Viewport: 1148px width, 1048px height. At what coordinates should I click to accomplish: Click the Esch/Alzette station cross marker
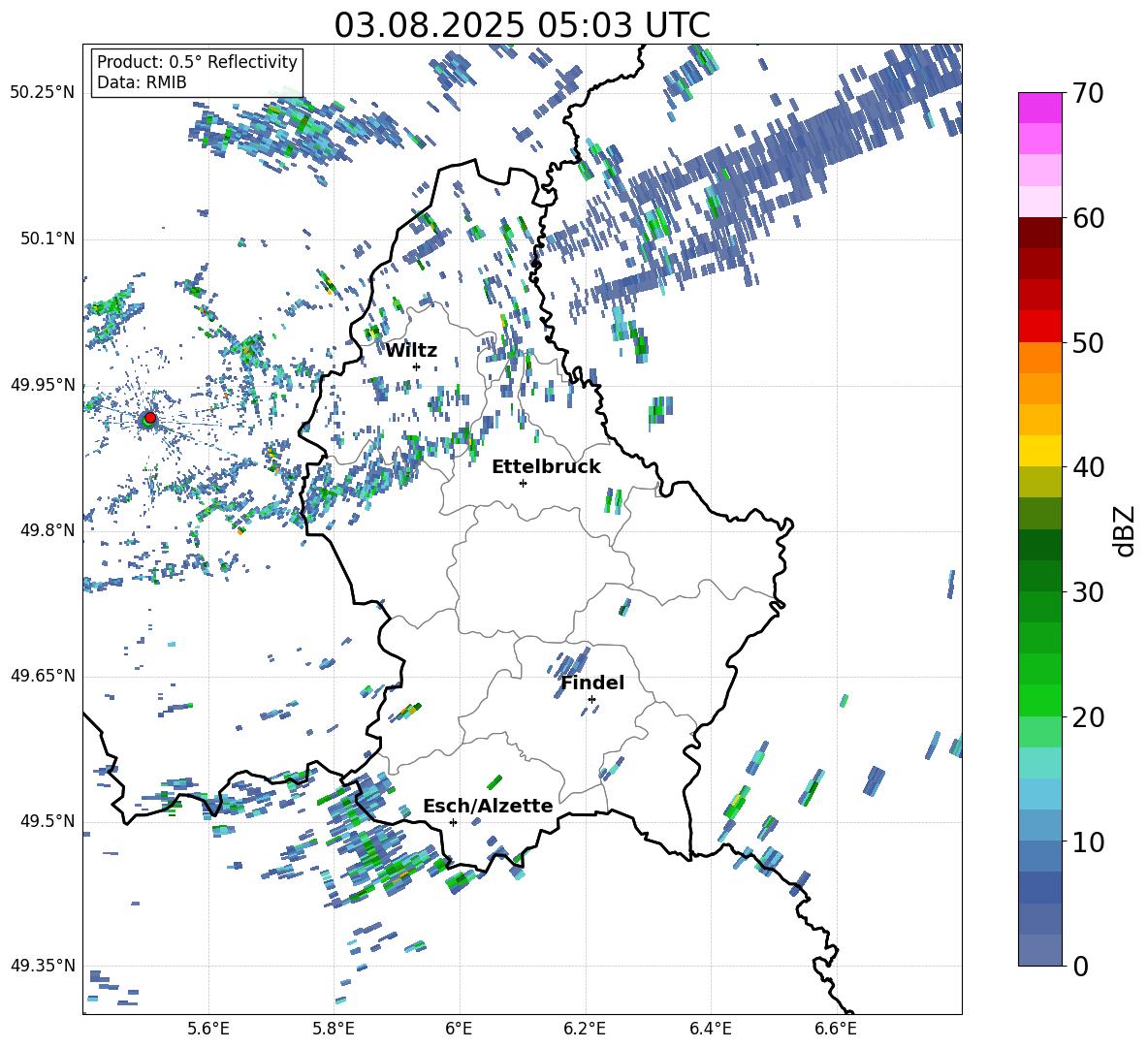point(453,822)
